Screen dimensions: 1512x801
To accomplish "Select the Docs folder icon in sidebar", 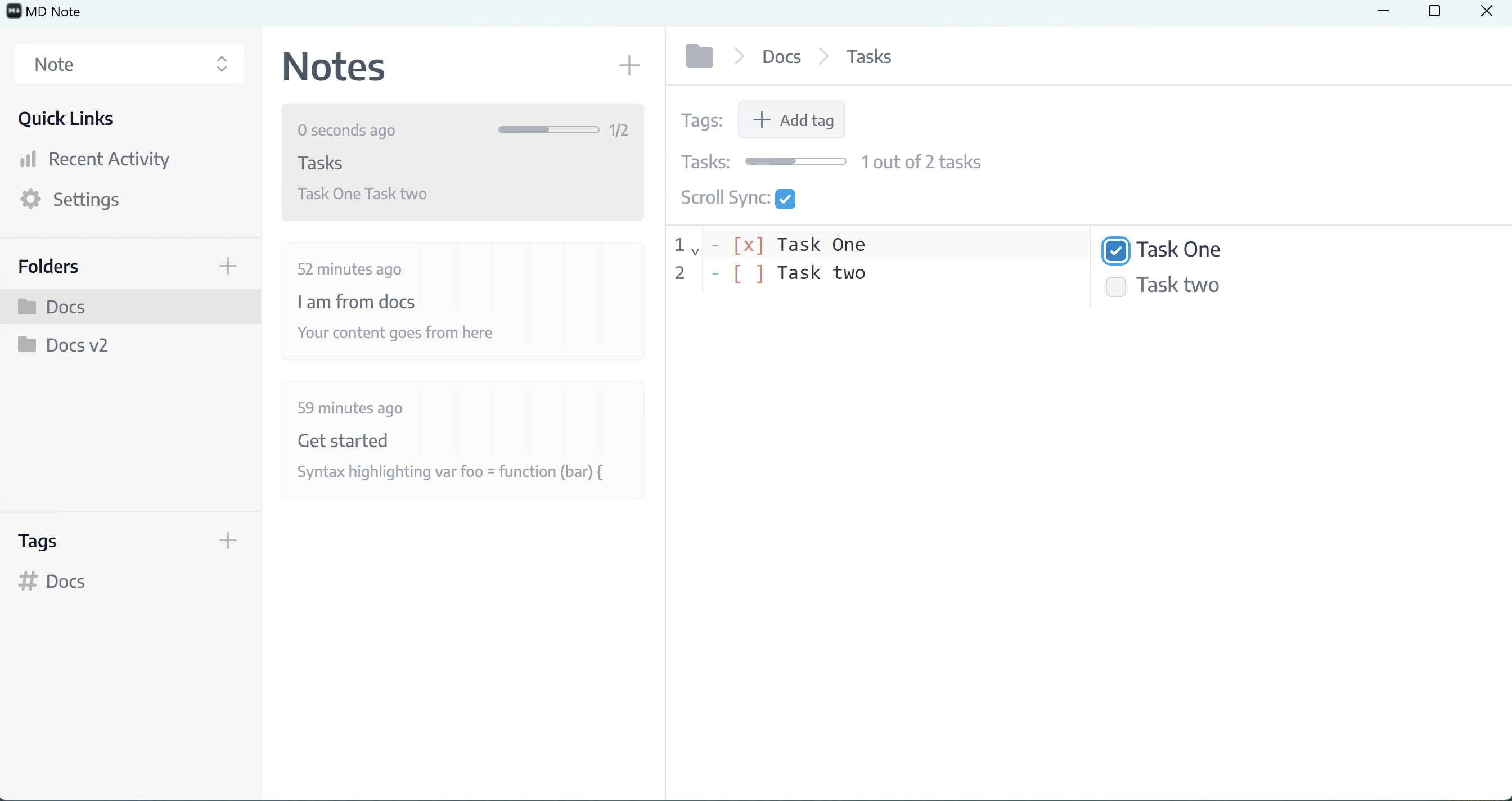I will click(x=28, y=307).
